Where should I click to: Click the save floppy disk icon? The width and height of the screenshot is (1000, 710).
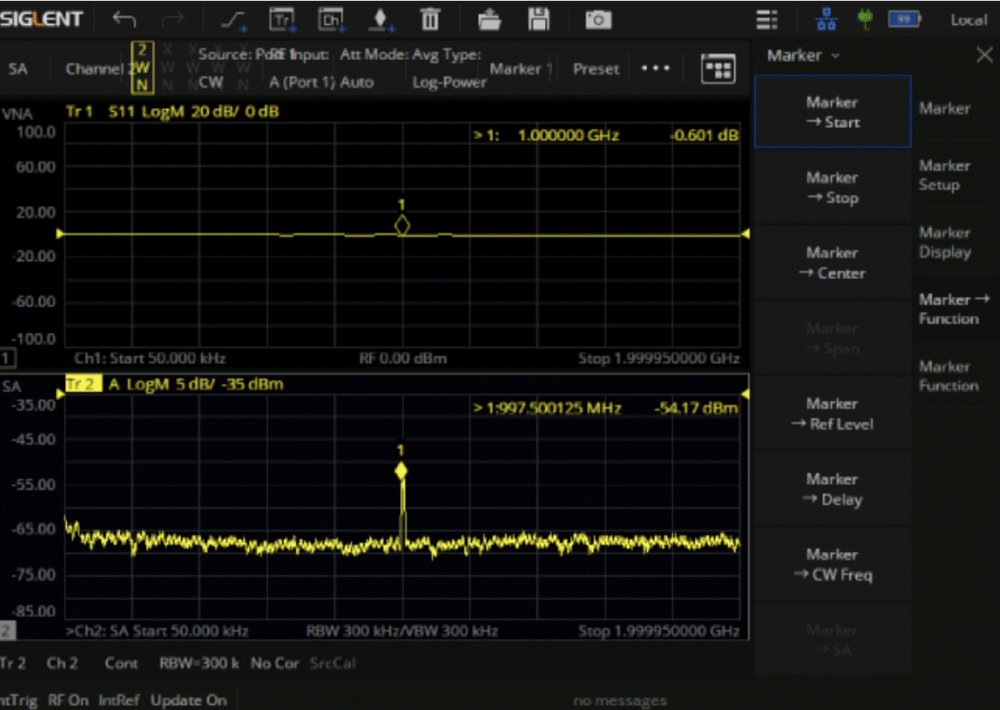538,20
